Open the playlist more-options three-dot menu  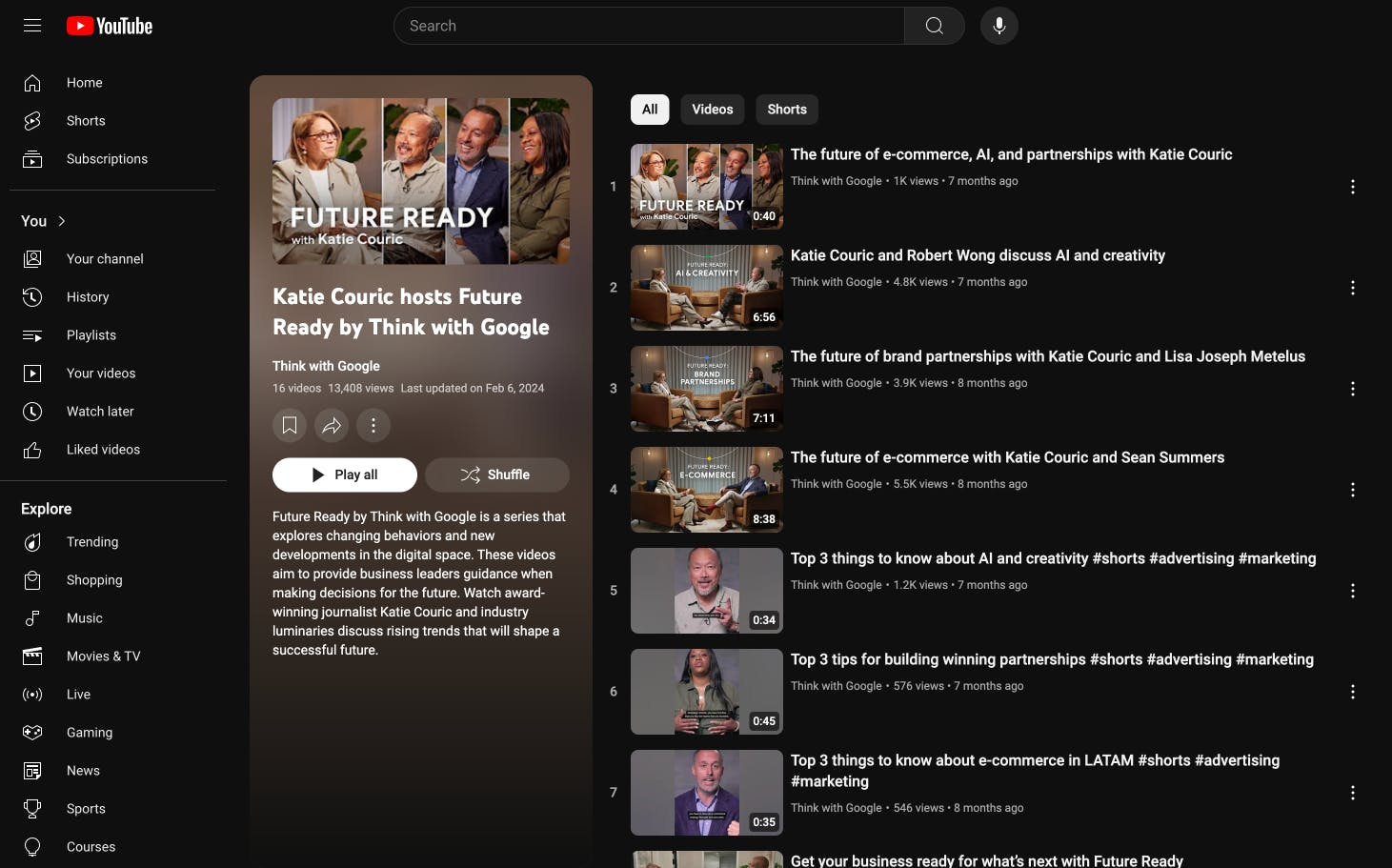373,426
